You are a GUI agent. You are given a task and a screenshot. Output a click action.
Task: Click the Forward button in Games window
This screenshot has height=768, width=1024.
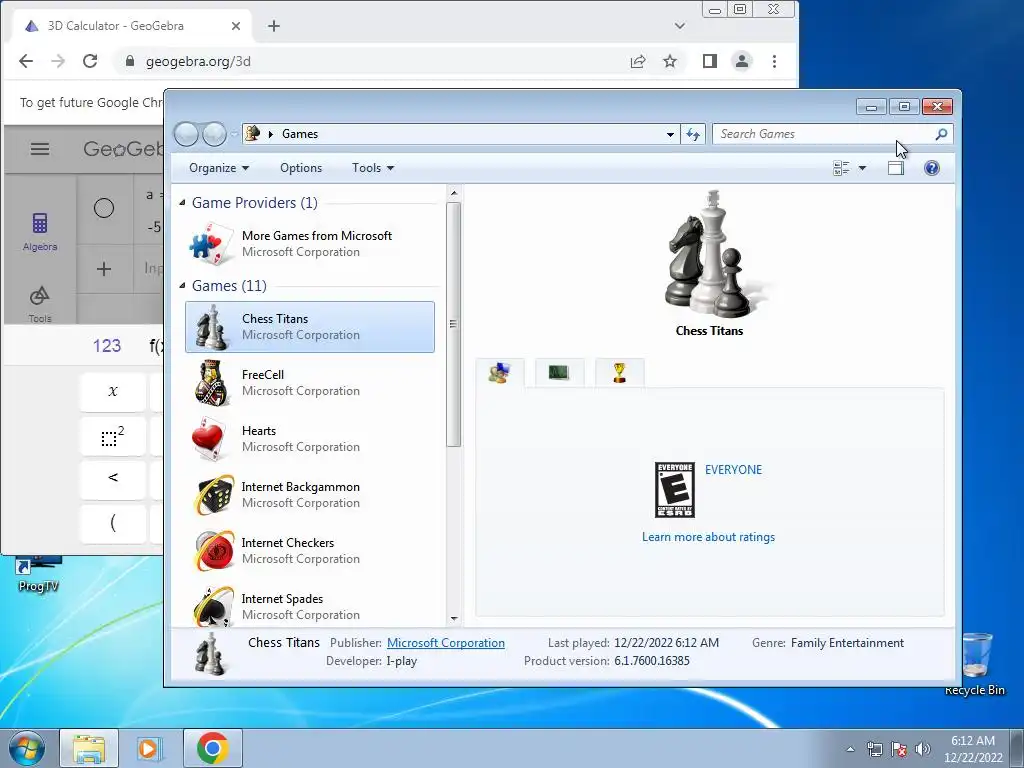pos(214,134)
